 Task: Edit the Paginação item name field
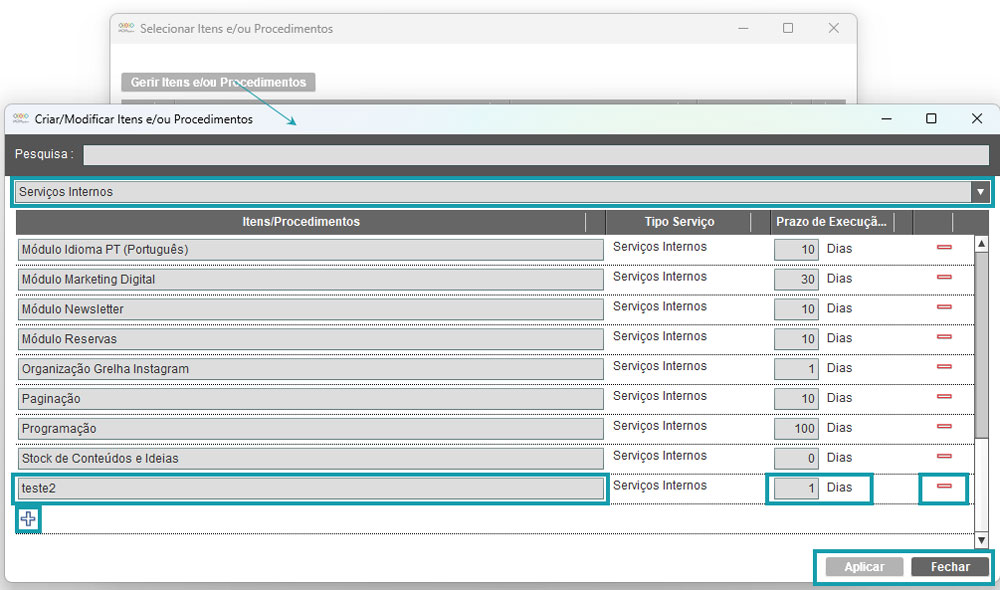tap(311, 399)
